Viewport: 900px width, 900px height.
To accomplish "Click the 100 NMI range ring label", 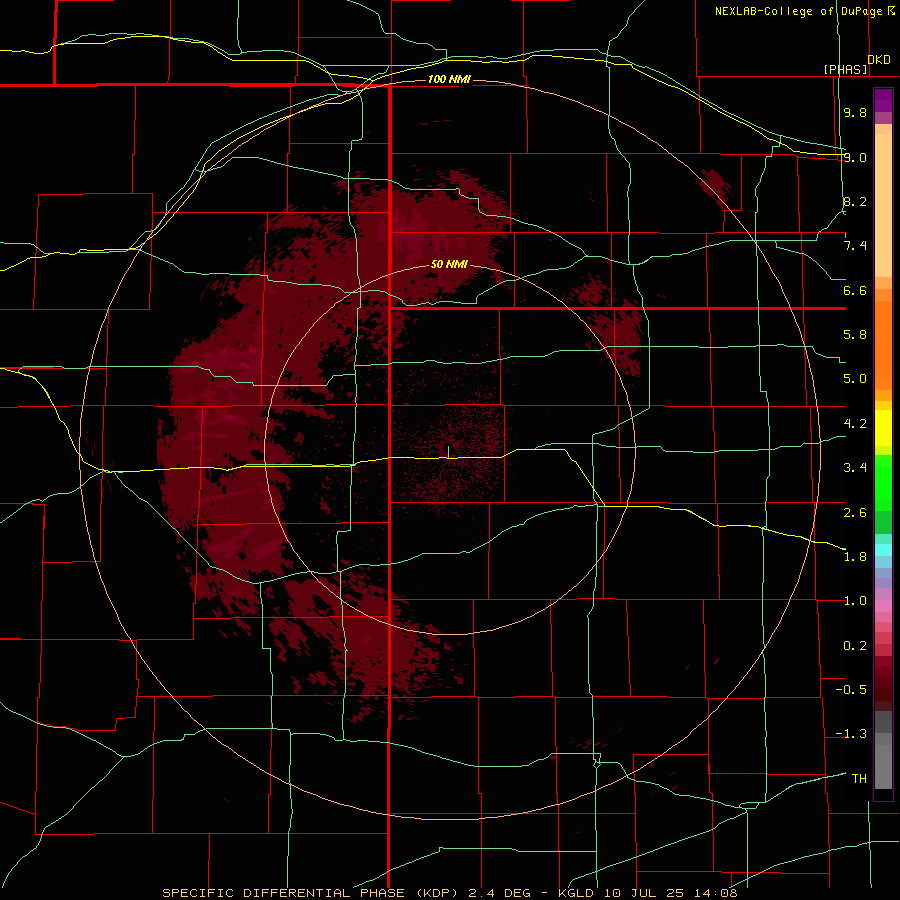I will point(449,79).
